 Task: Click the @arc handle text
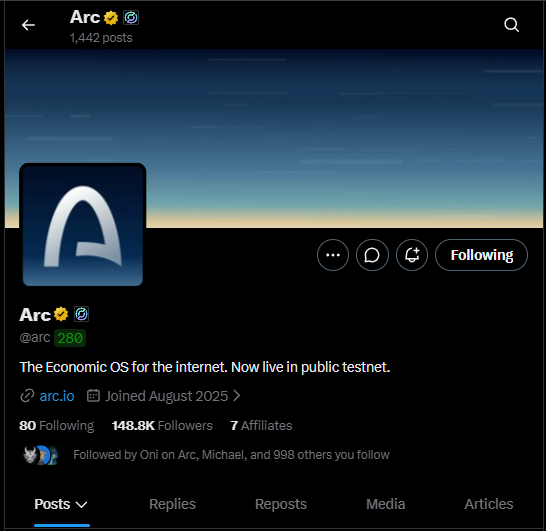tap(35, 338)
